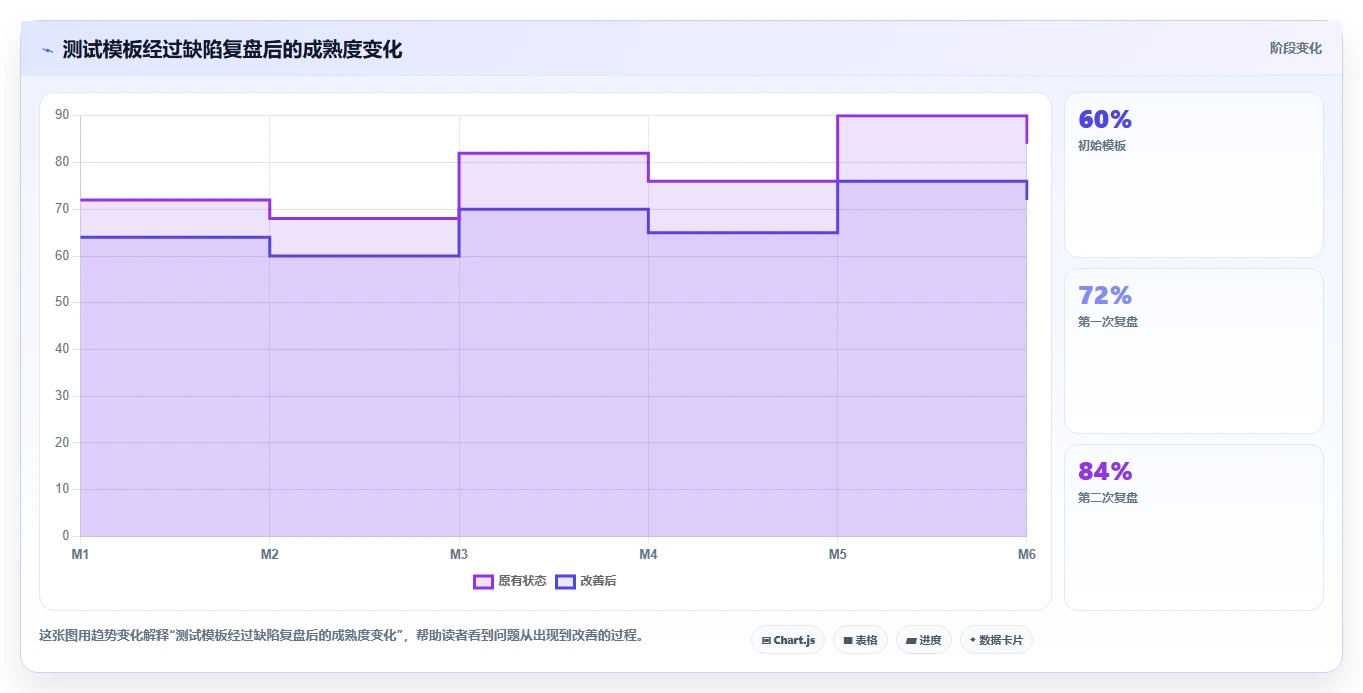The height and width of the screenshot is (693, 1363).
Task: Click the 90 y-axis tick label
Action: pyautogui.click(x=62, y=115)
